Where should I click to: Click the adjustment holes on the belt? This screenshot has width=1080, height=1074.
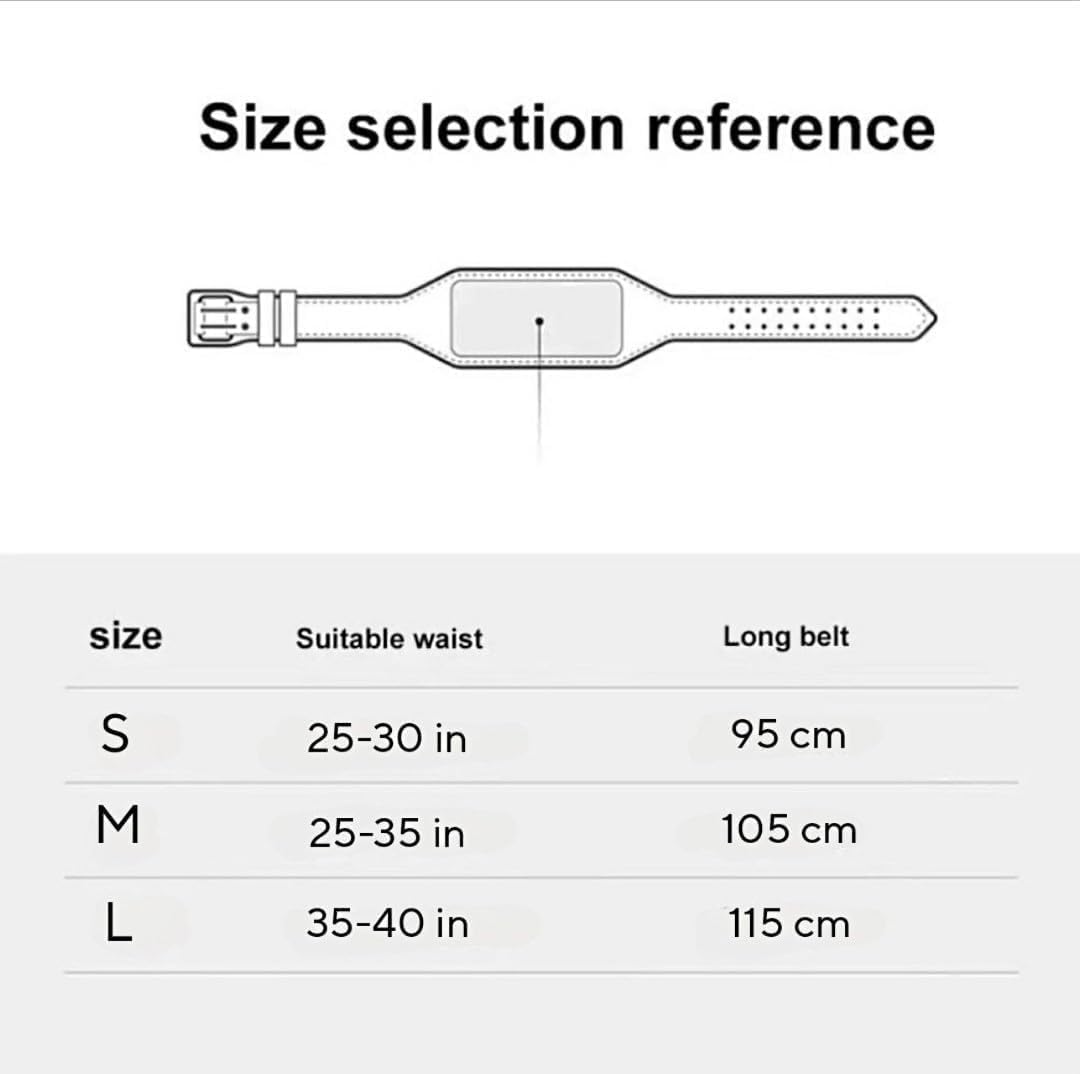click(804, 318)
